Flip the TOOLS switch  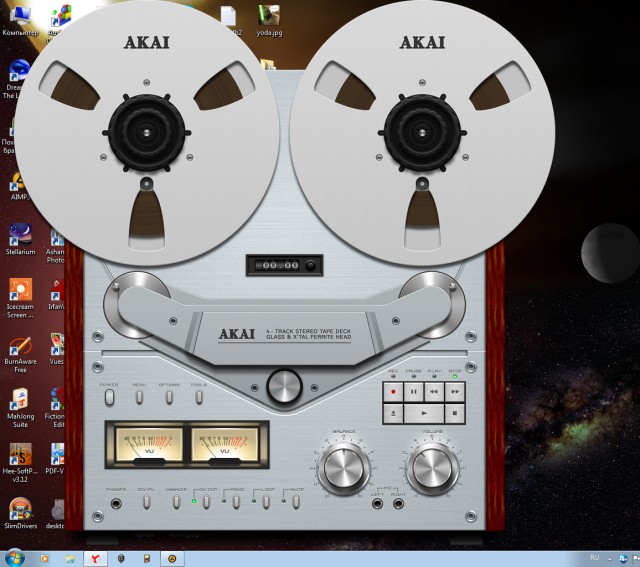coord(199,397)
